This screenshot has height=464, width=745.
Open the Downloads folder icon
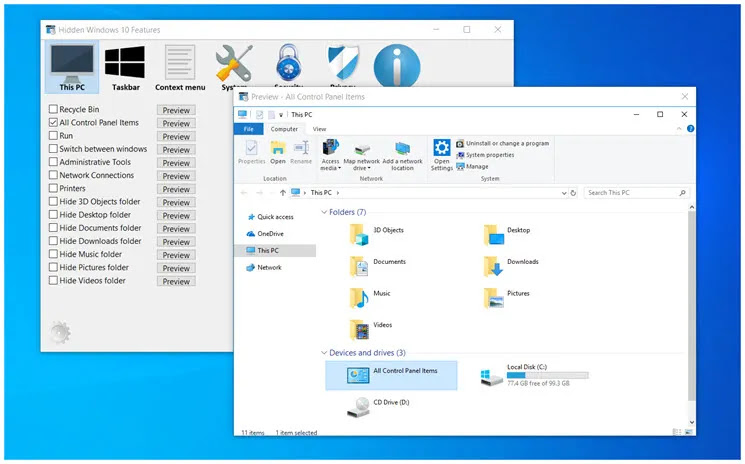point(494,266)
